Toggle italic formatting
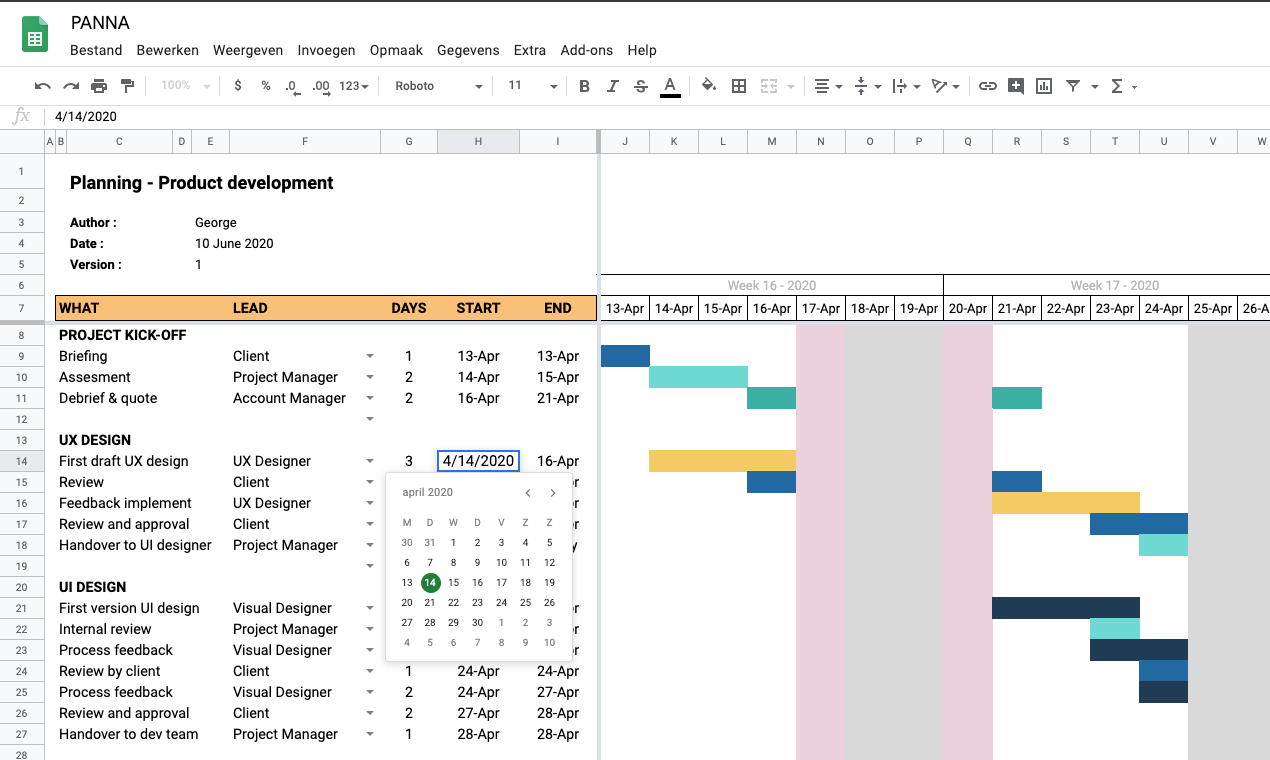Viewport: 1270px width, 760px height. pos(613,86)
